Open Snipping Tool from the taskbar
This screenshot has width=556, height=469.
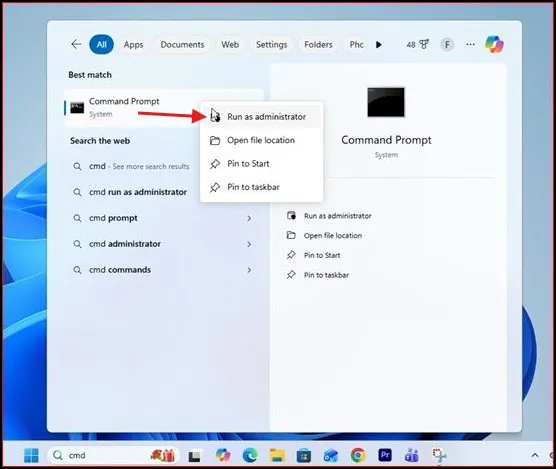[439, 456]
